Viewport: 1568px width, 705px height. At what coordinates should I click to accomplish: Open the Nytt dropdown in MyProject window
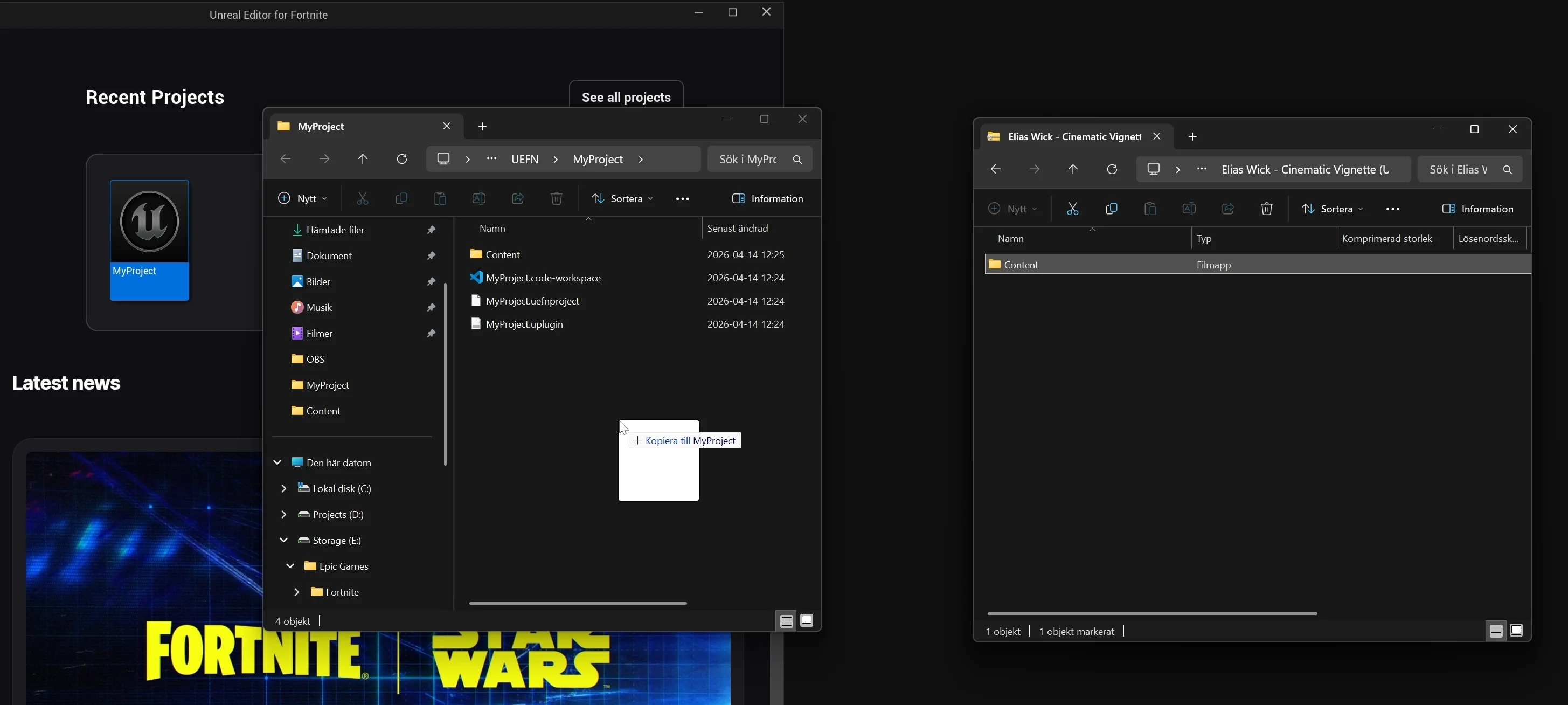302,198
